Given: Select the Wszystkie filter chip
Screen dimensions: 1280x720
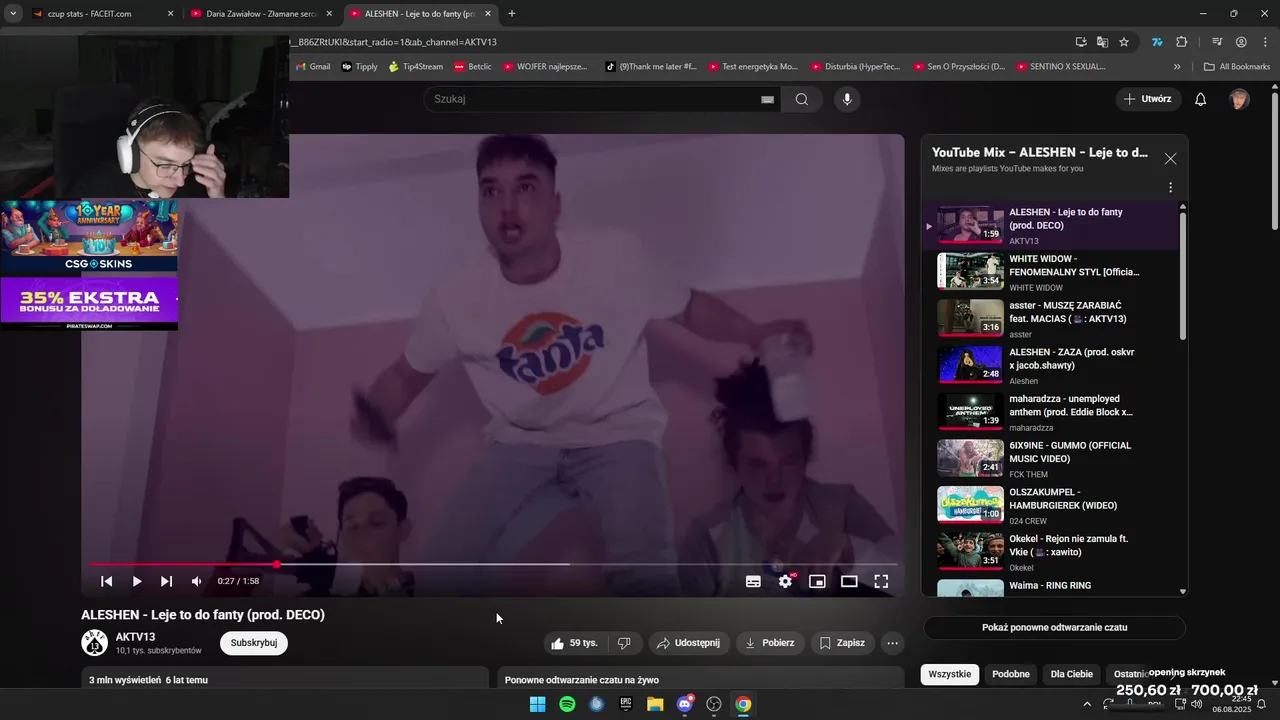Looking at the screenshot, I should tap(950, 674).
